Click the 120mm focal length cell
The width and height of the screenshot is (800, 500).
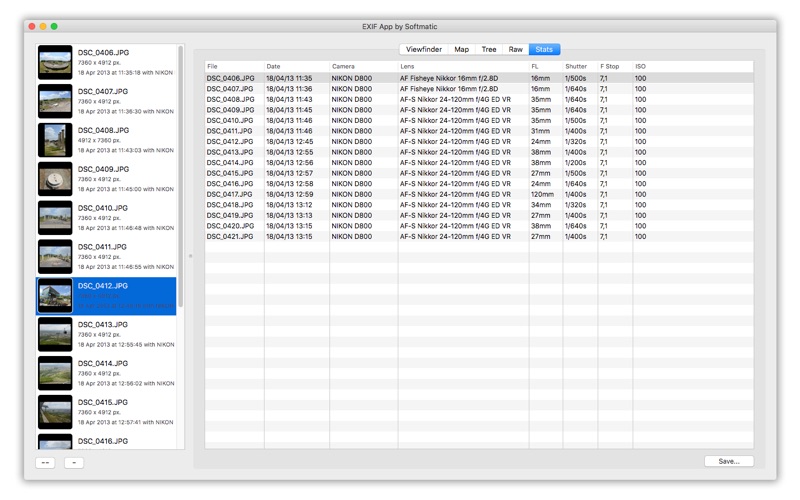[x=542, y=194]
